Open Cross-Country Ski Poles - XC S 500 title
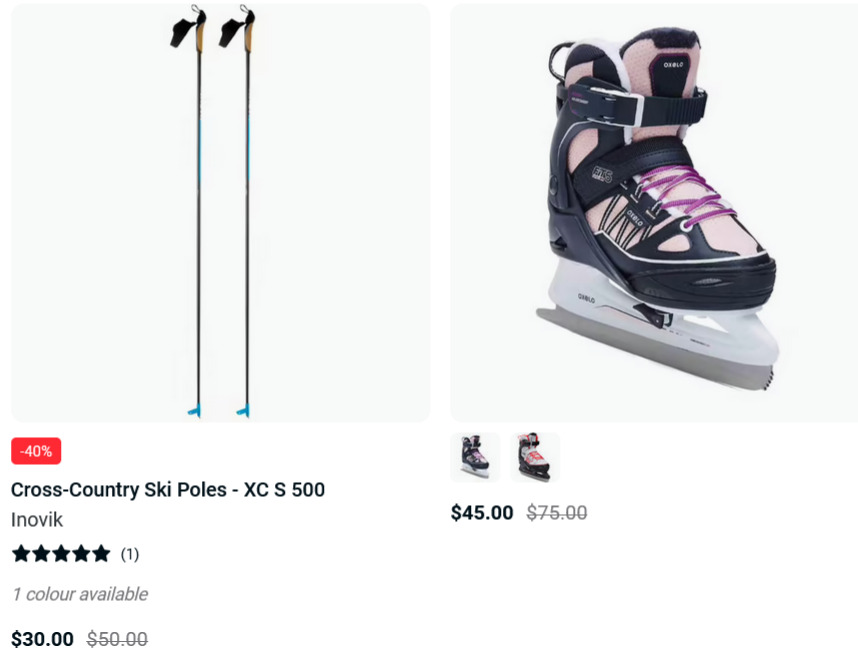858x667 pixels. click(x=168, y=489)
